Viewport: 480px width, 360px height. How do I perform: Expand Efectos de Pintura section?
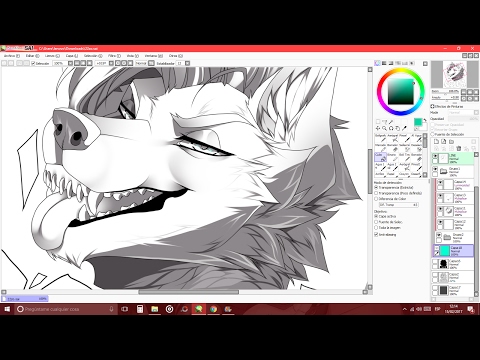click(432, 106)
